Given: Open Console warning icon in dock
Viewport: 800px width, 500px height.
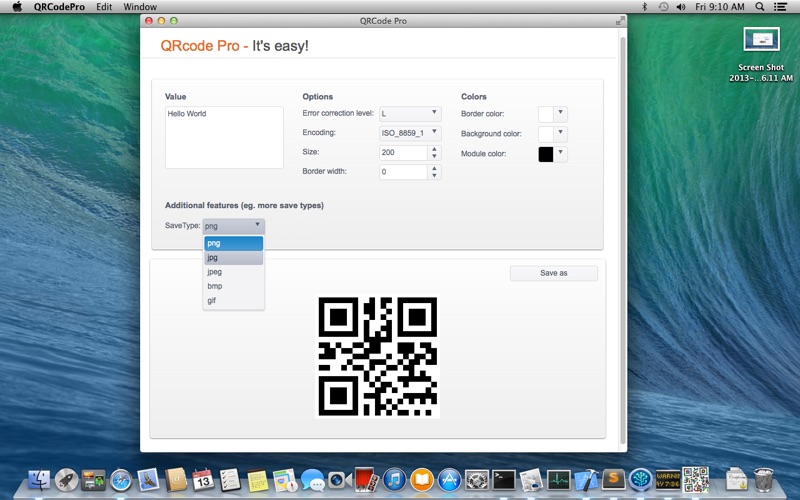Looking at the screenshot, I should click(x=668, y=480).
